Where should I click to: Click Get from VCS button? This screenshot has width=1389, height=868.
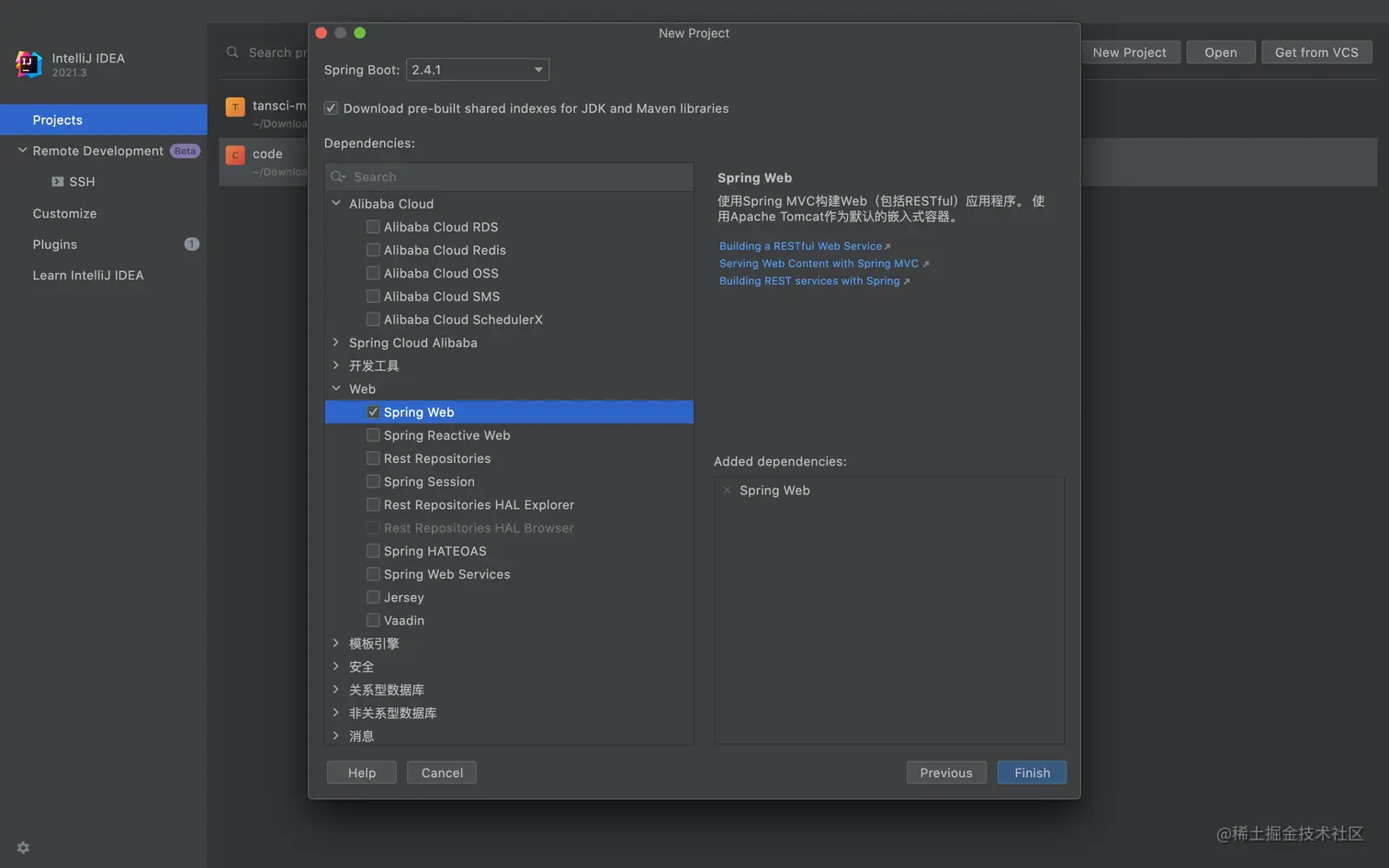[x=1316, y=52]
